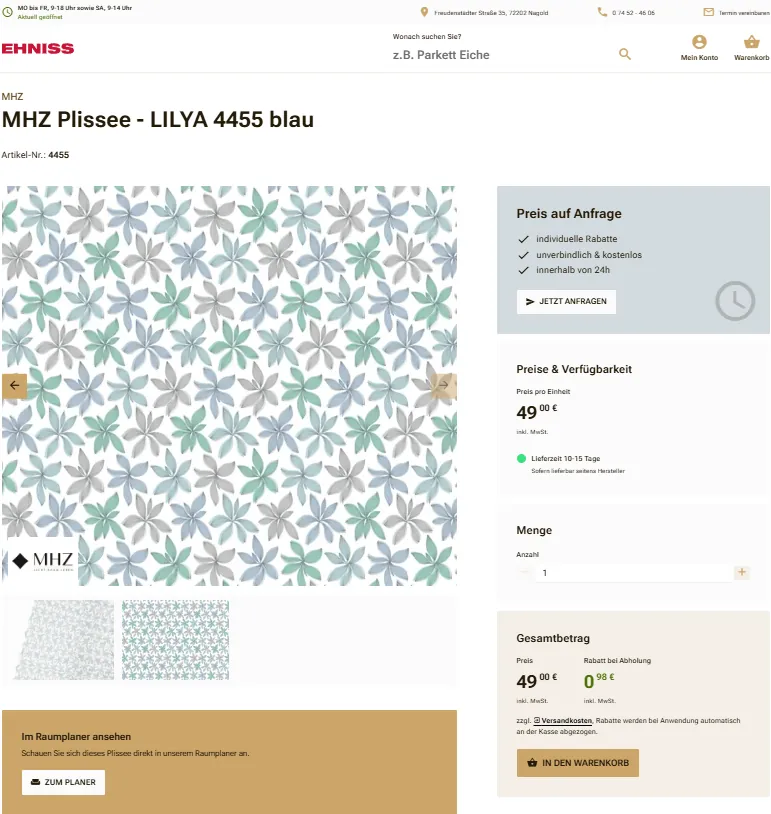Show next product image arrow
771x814 pixels.
click(444, 385)
